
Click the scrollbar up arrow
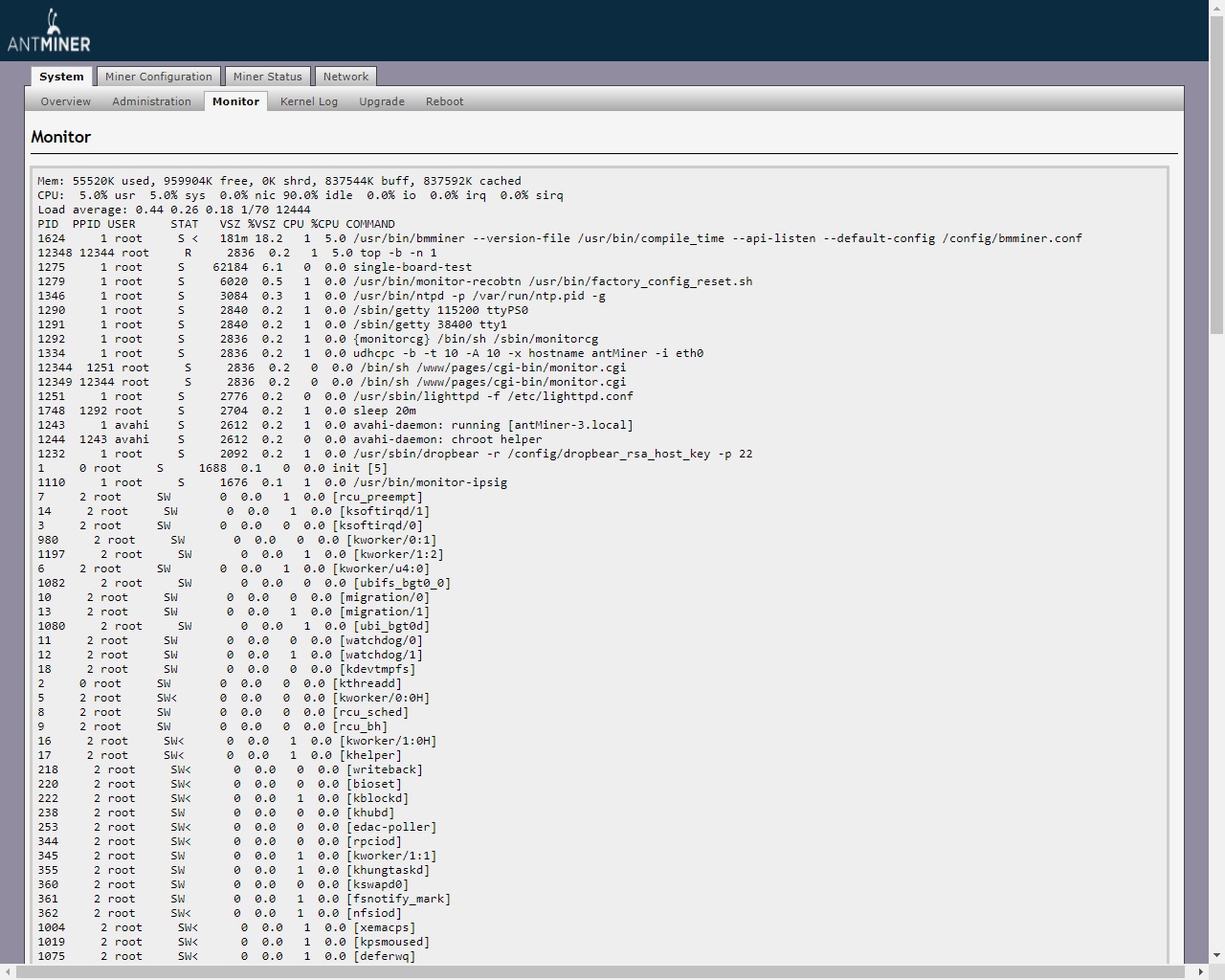(x=1216, y=8)
